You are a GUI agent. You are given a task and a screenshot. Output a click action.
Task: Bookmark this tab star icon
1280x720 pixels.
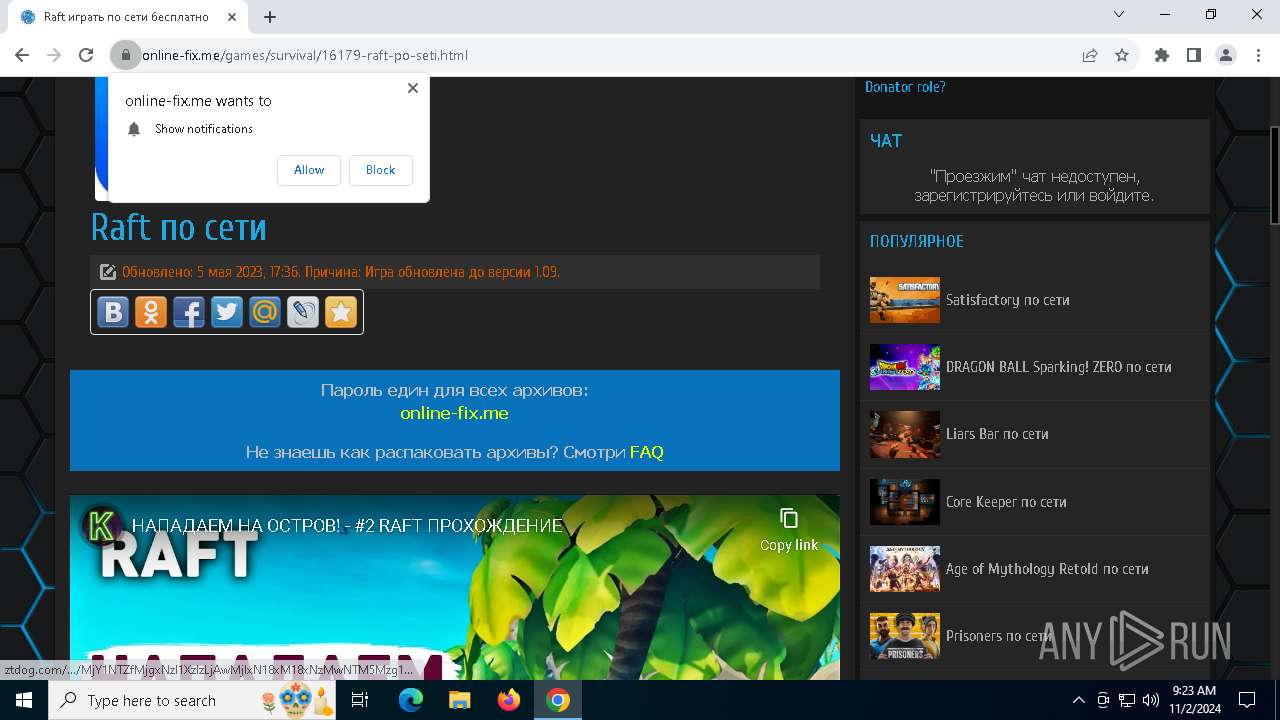click(1122, 55)
